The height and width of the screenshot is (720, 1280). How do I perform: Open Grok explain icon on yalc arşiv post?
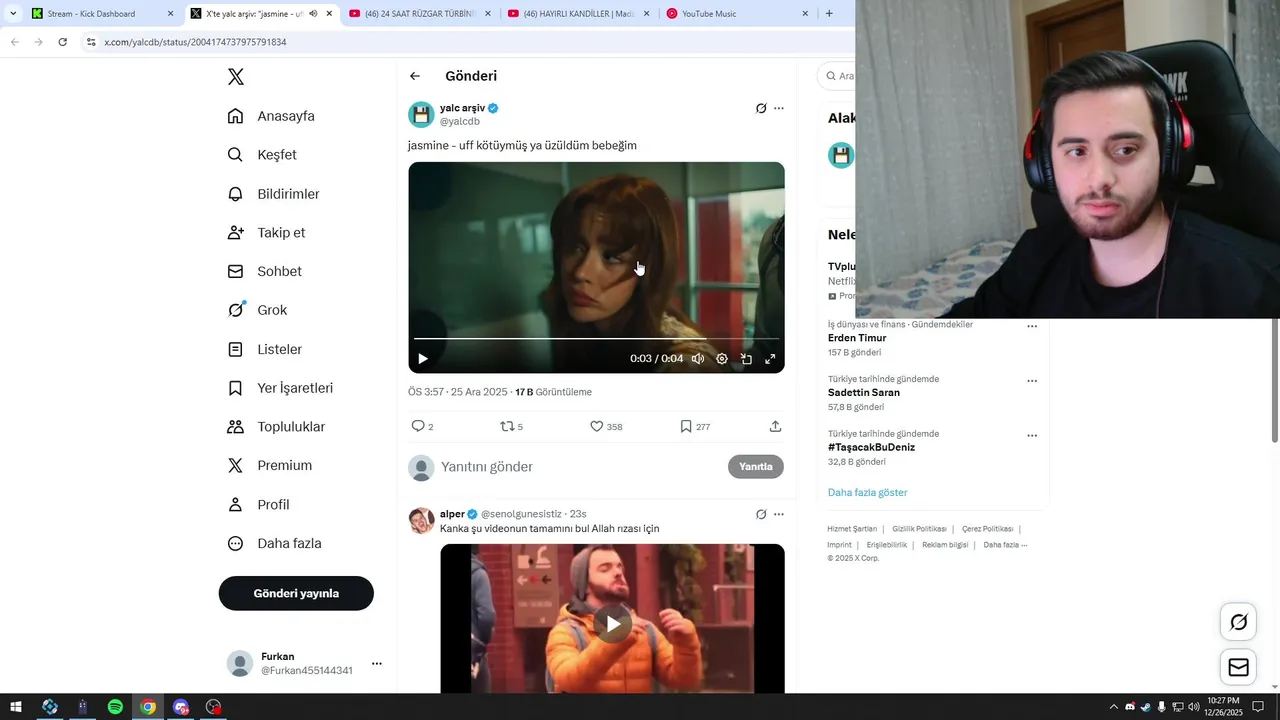click(761, 108)
